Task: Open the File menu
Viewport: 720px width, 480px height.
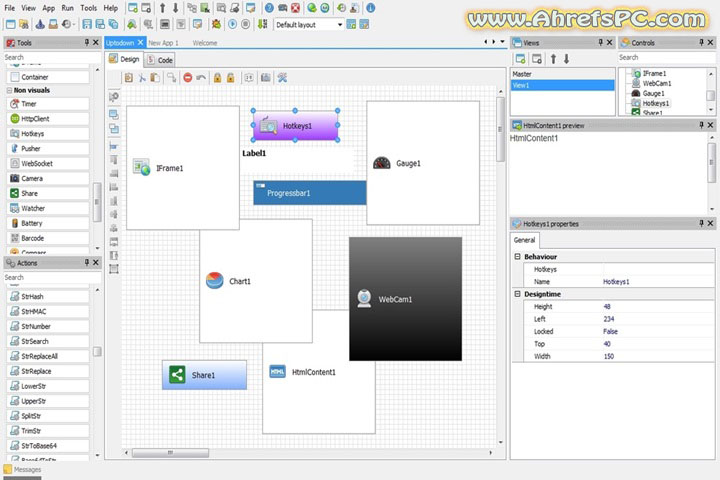Action: click(9, 8)
